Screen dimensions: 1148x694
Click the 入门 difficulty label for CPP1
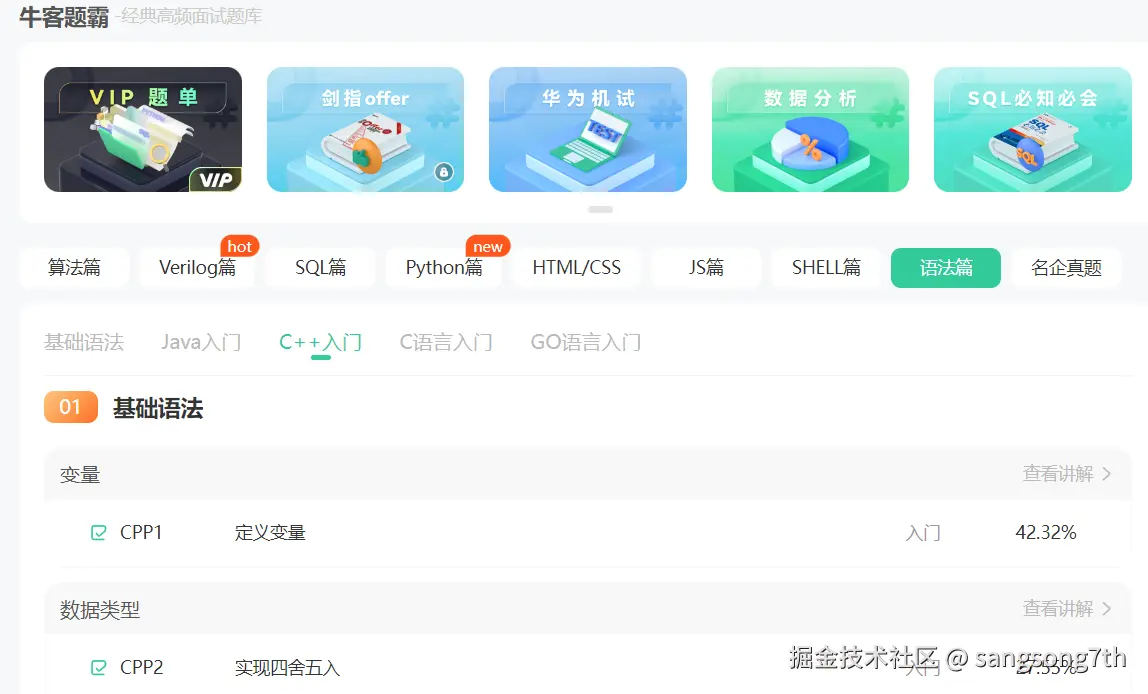click(923, 533)
